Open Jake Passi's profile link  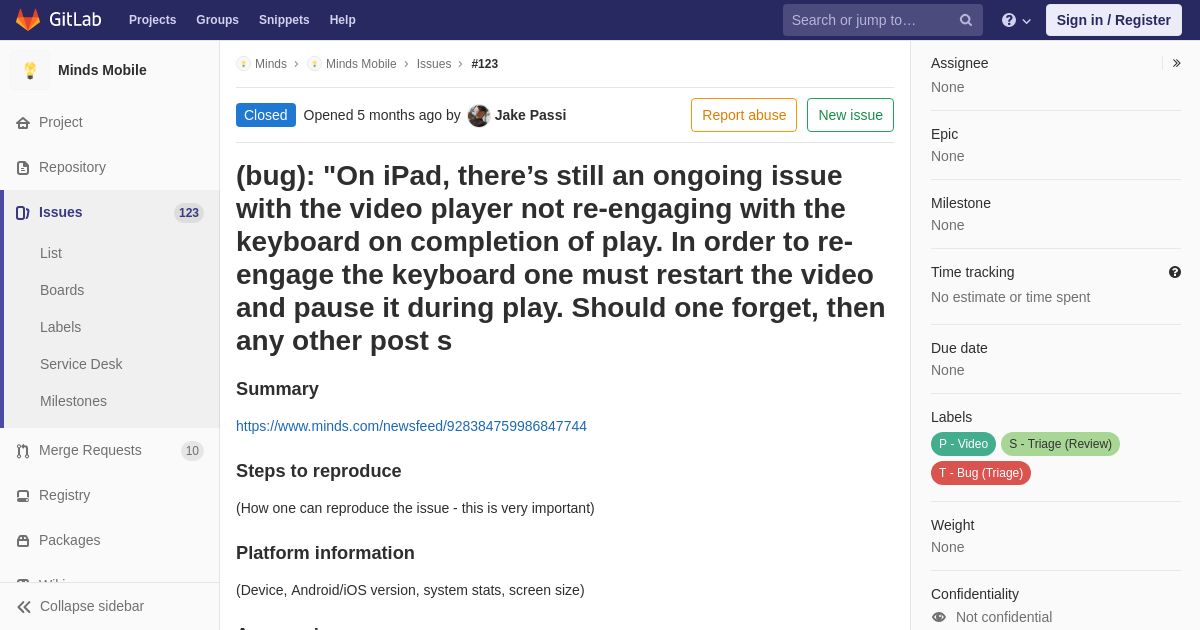point(530,115)
